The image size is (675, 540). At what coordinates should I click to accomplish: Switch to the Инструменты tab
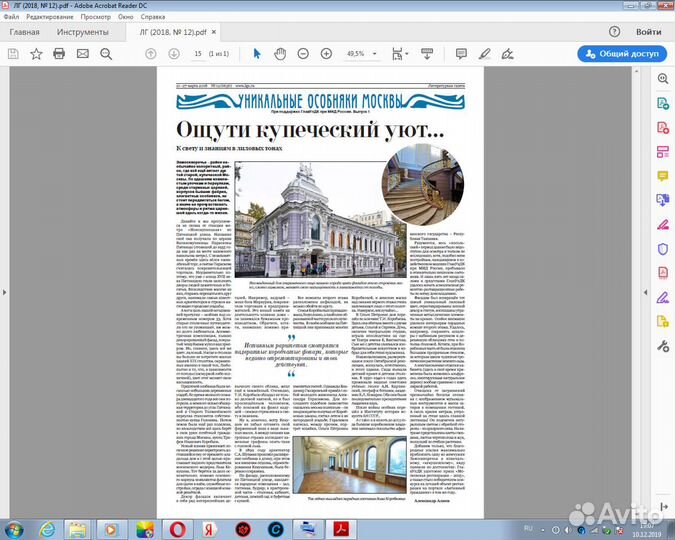point(82,32)
